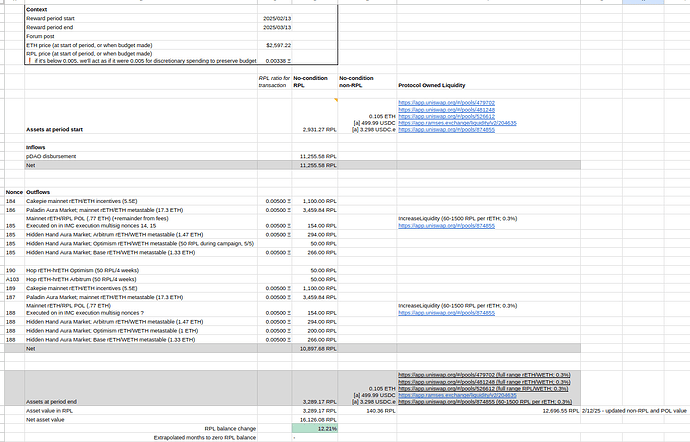Select the 16,126.08 RPL net asset value
Screen dimensions: 690x442
pos(315,420)
